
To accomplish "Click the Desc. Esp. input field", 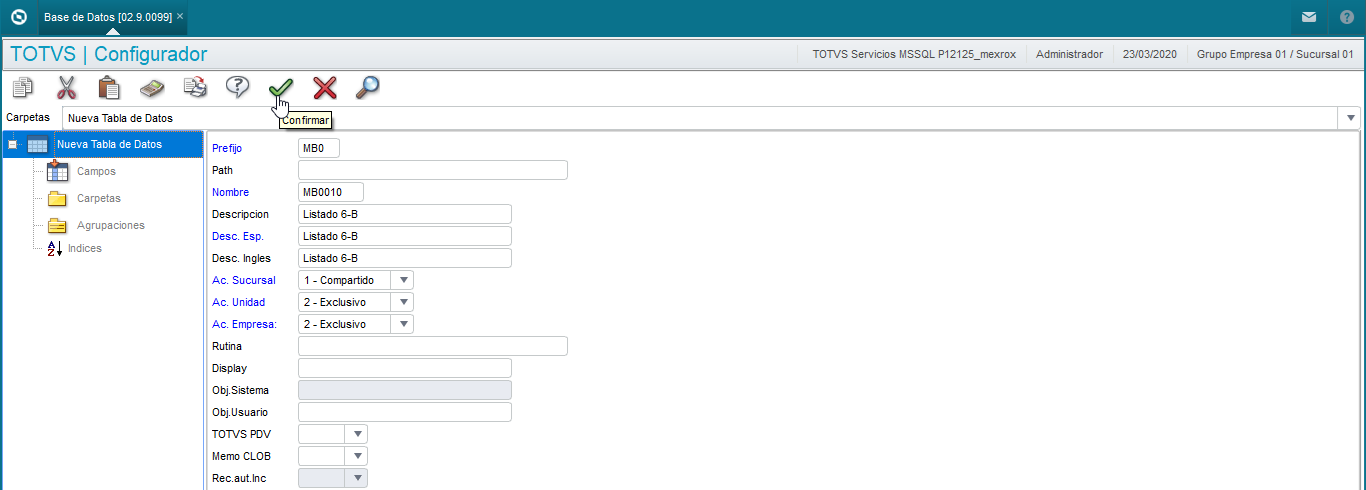I will (x=405, y=236).
